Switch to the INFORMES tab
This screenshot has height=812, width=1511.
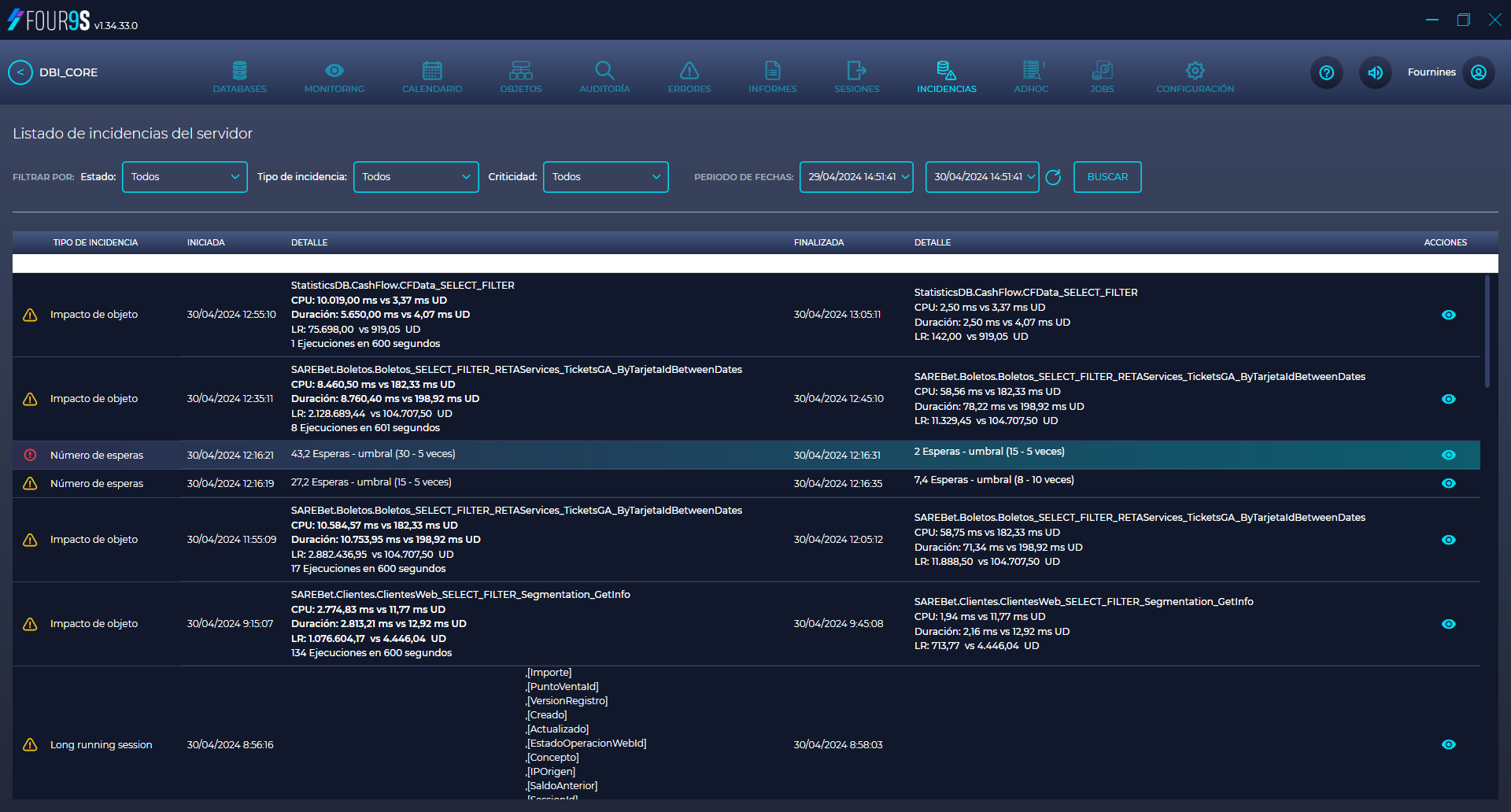click(x=772, y=75)
